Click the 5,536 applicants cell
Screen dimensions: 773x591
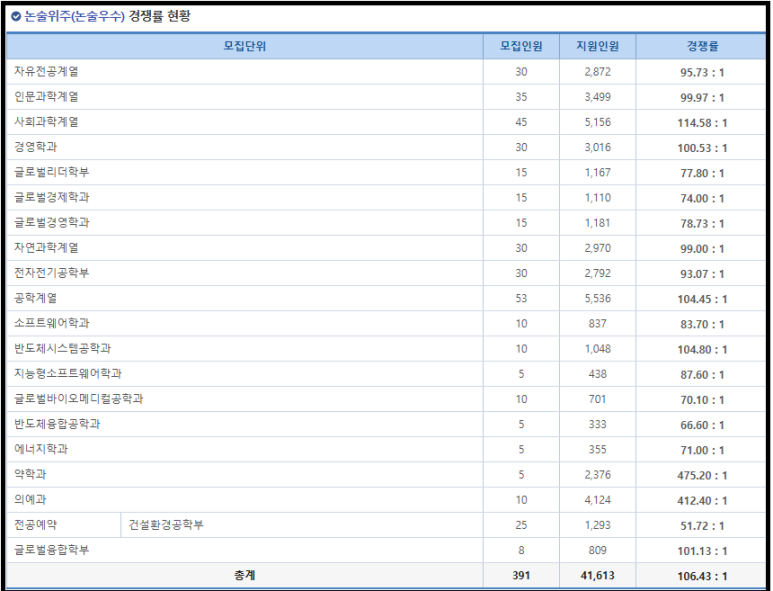tap(597, 298)
